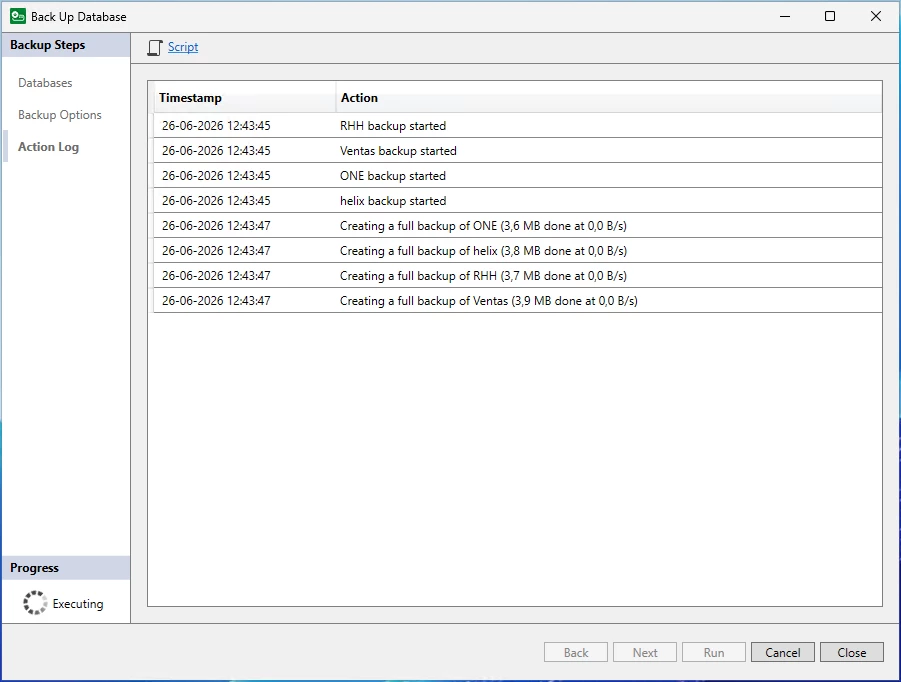901x682 pixels.
Task: Cancel the running backup
Action: click(x=783, y=652)
